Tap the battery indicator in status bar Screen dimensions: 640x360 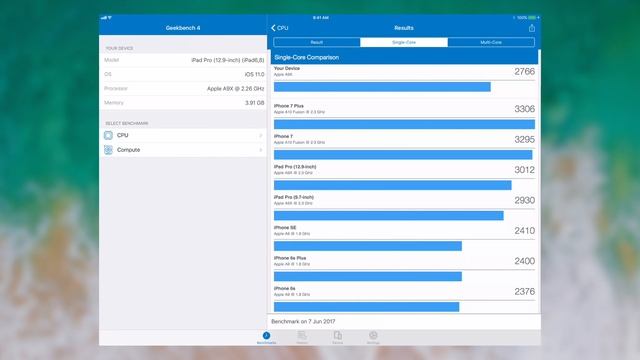coord(532,18)
